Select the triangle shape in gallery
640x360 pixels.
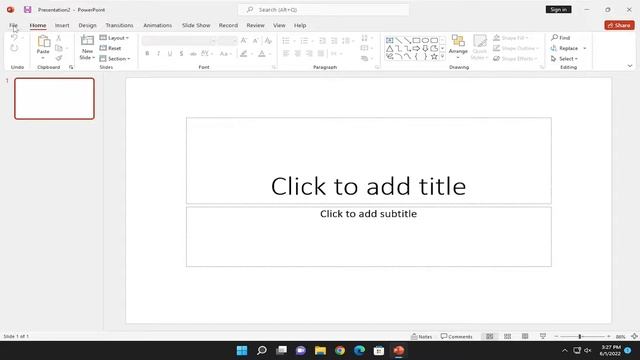point(390,49)
